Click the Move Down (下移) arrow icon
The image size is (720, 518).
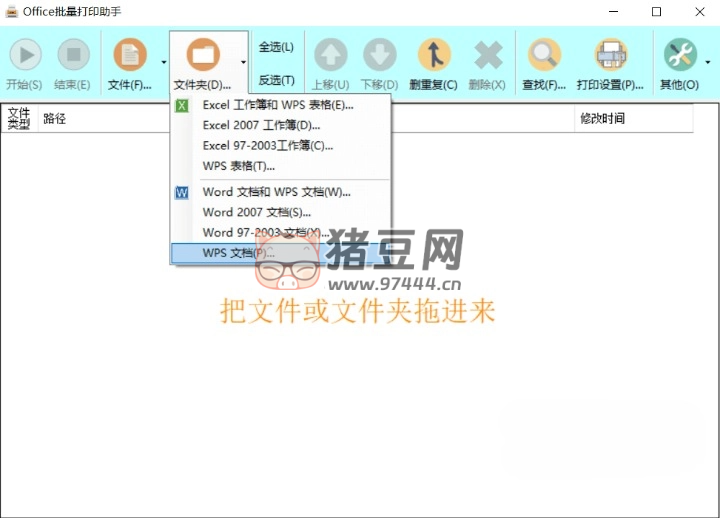[380, 55]
